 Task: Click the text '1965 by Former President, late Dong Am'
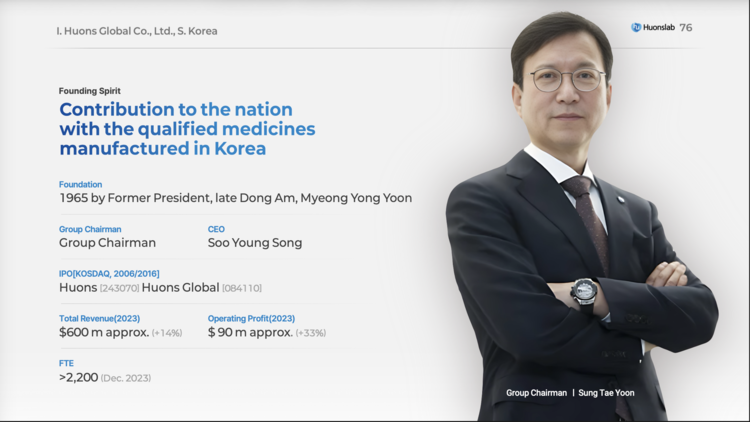coord(177,198)
